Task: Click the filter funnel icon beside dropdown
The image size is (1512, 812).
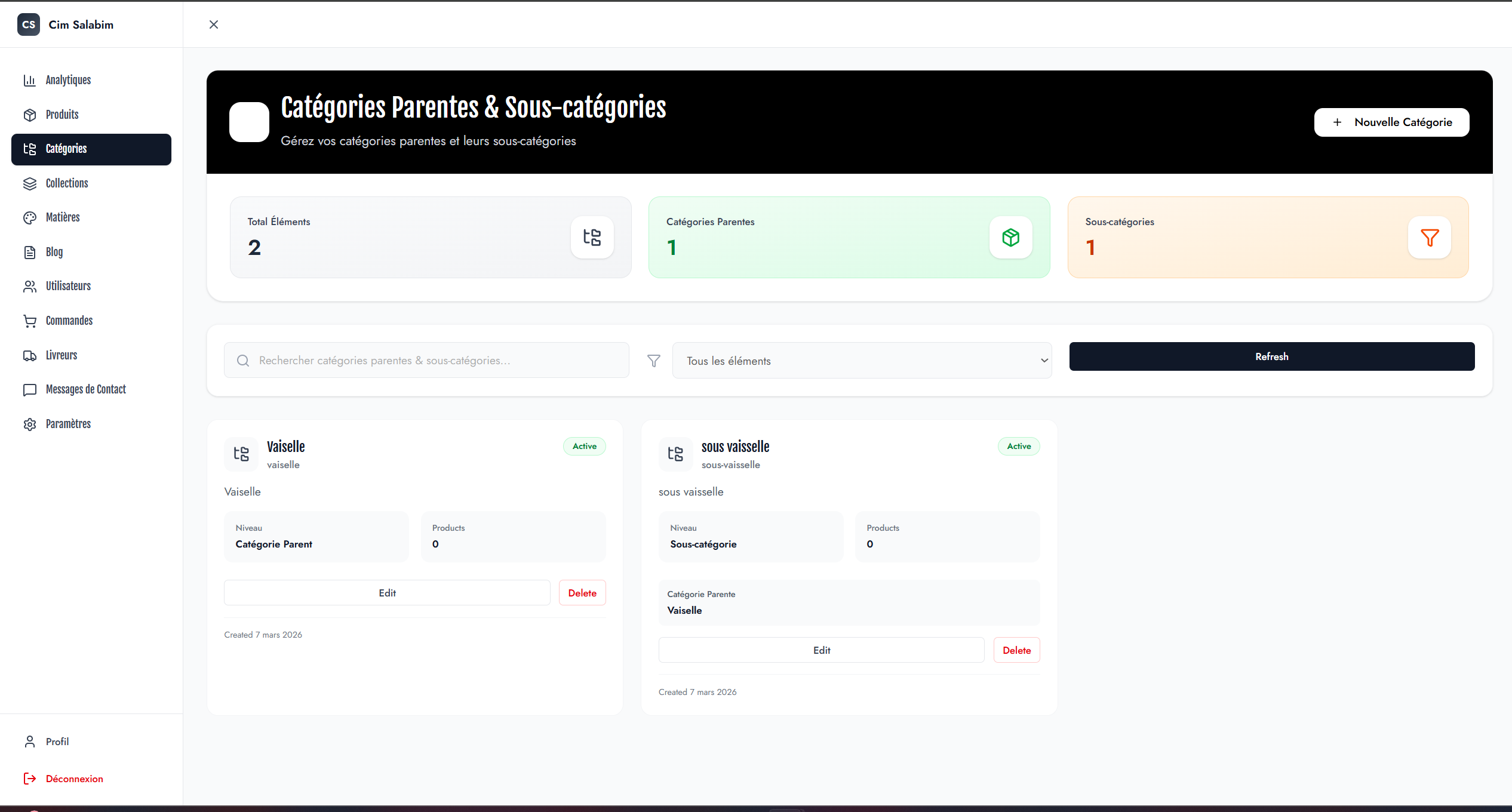Action: 653,361
